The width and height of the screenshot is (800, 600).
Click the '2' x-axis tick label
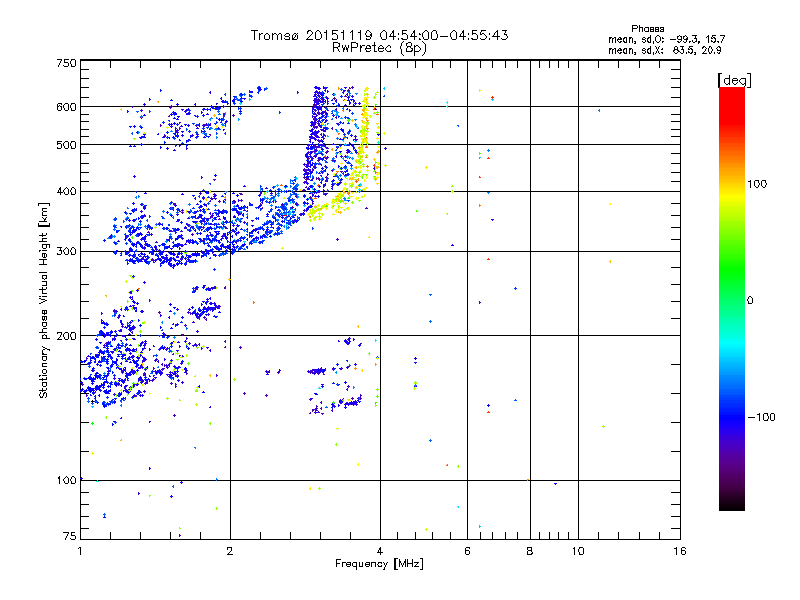point(230,551)
